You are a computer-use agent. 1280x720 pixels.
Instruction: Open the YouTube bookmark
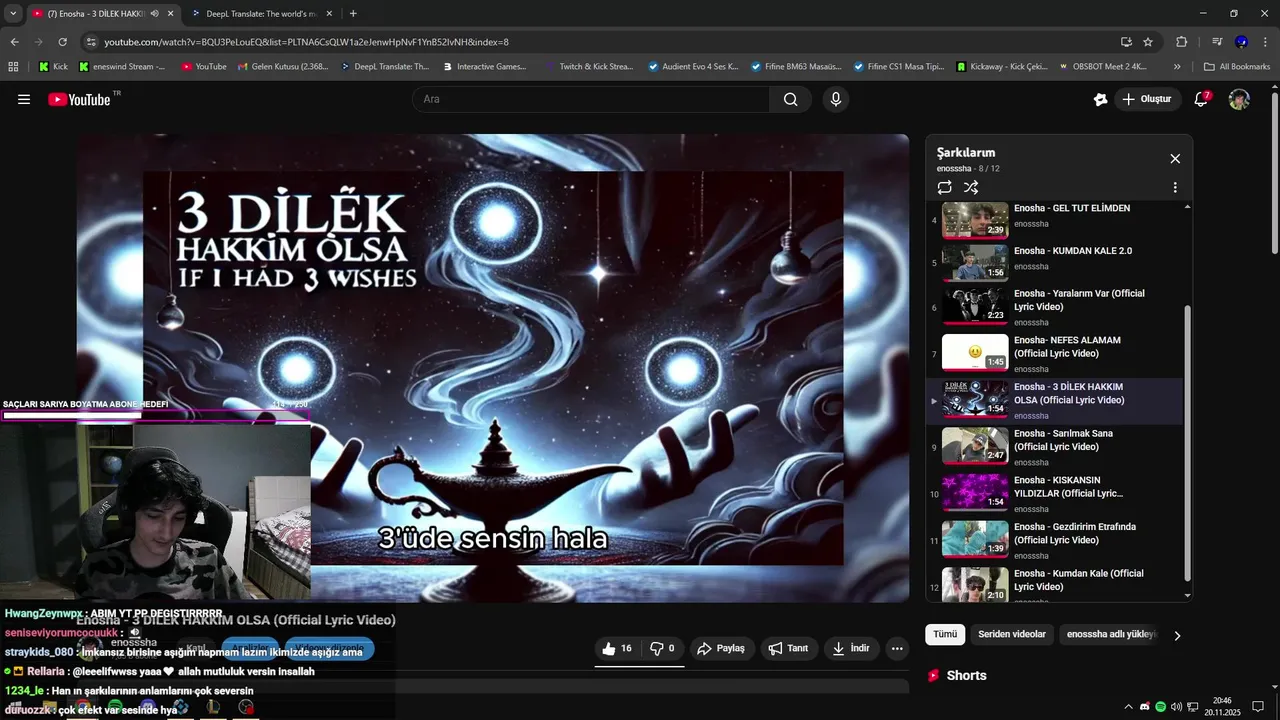(204, 67)
